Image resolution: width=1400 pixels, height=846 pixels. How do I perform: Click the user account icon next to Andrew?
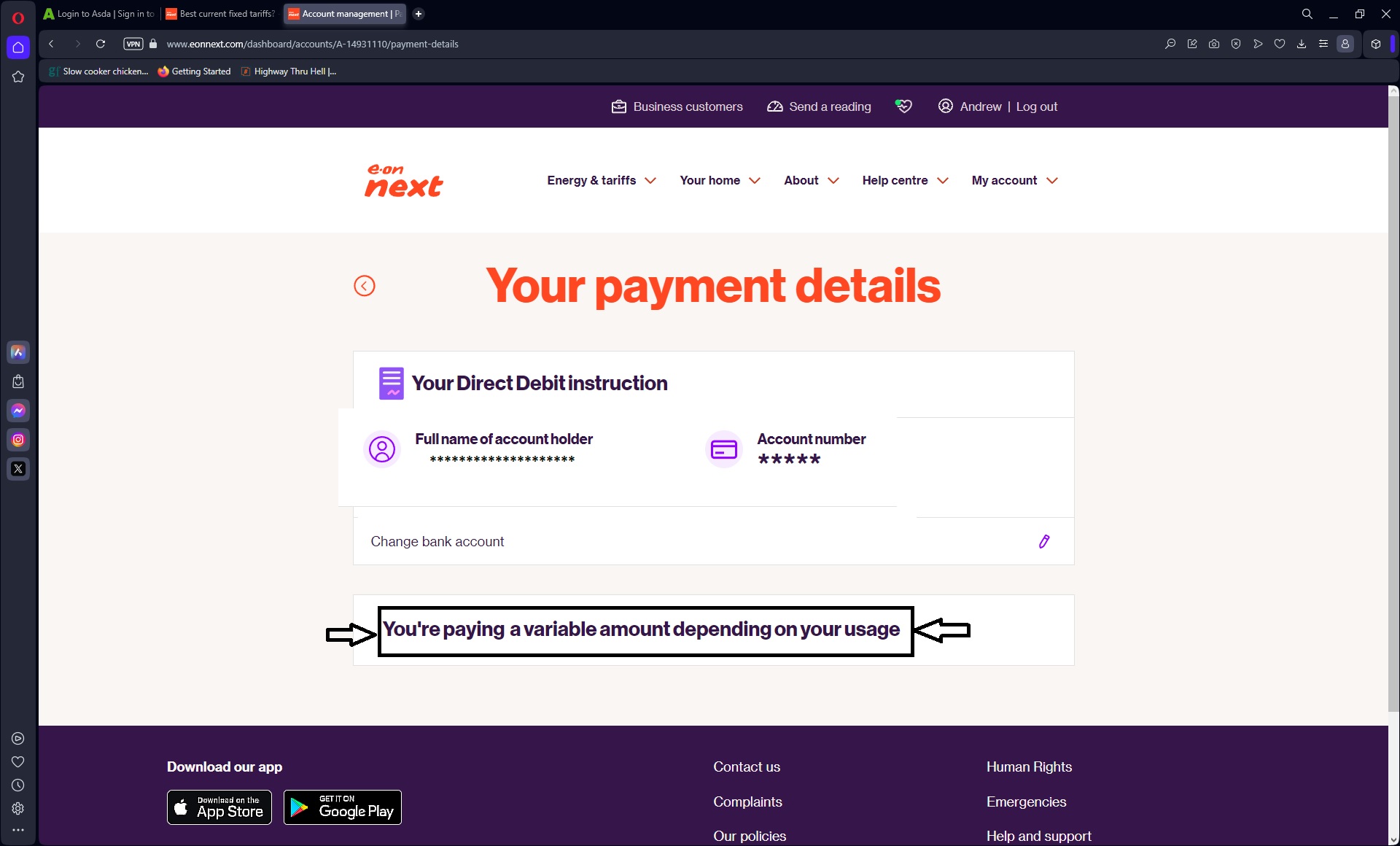[x=944, y=106]
